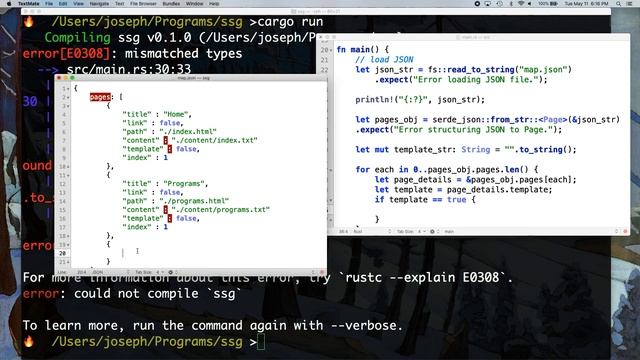This screenshot has height=360, width=640.
Task: Open the Bundles menu
Action: (x=171, y=4)
